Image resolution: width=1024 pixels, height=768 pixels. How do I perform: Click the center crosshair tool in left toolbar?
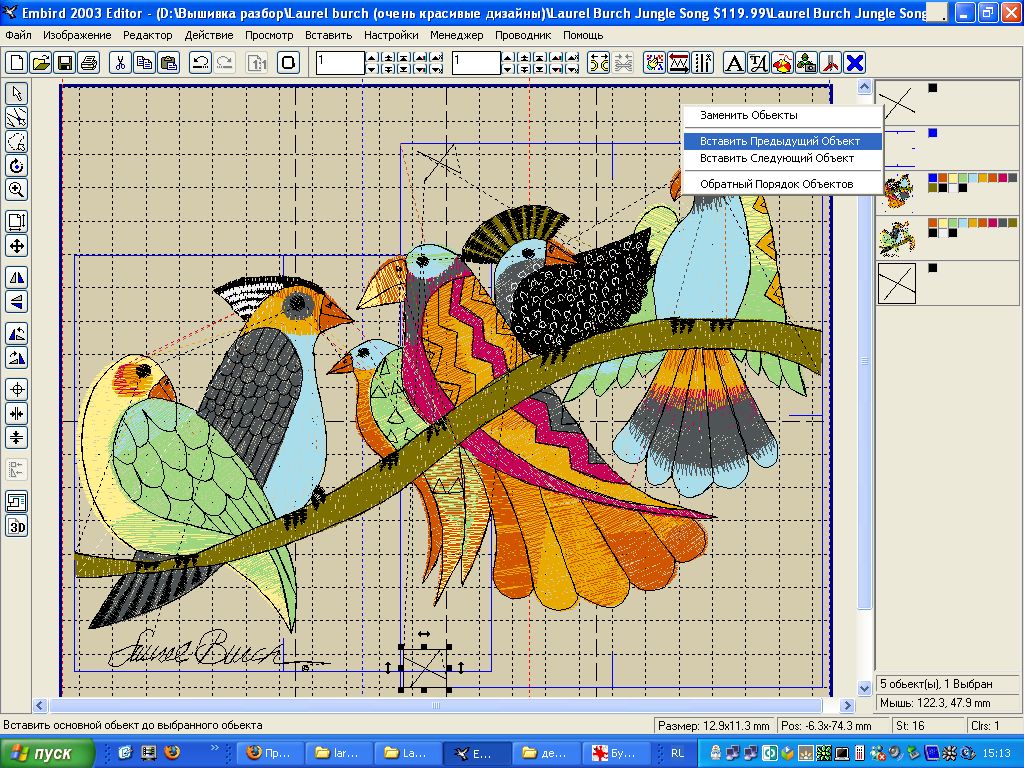pyautogui.click(x=17, y=389)
